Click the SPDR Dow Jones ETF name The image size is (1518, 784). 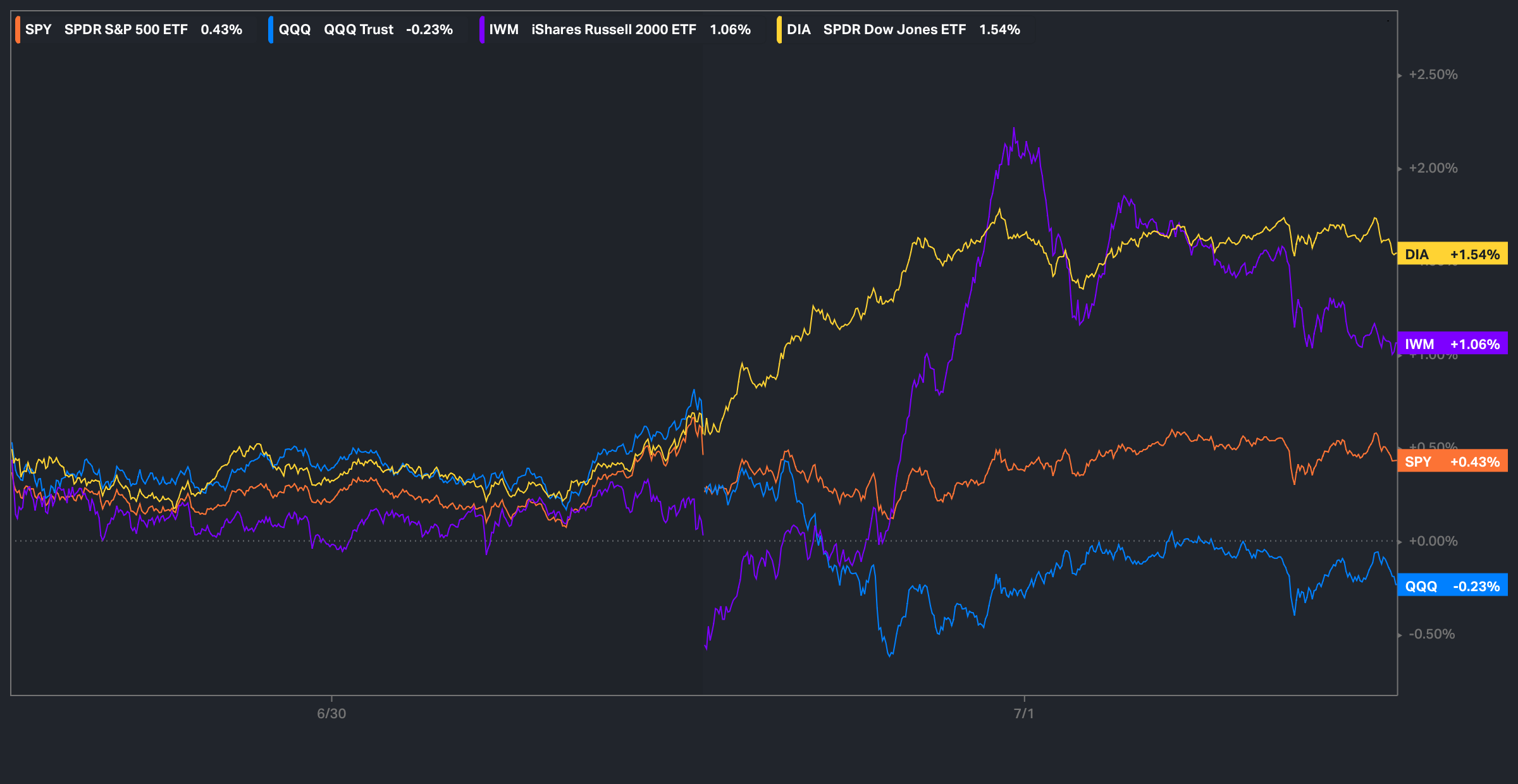tap(894, 30)
